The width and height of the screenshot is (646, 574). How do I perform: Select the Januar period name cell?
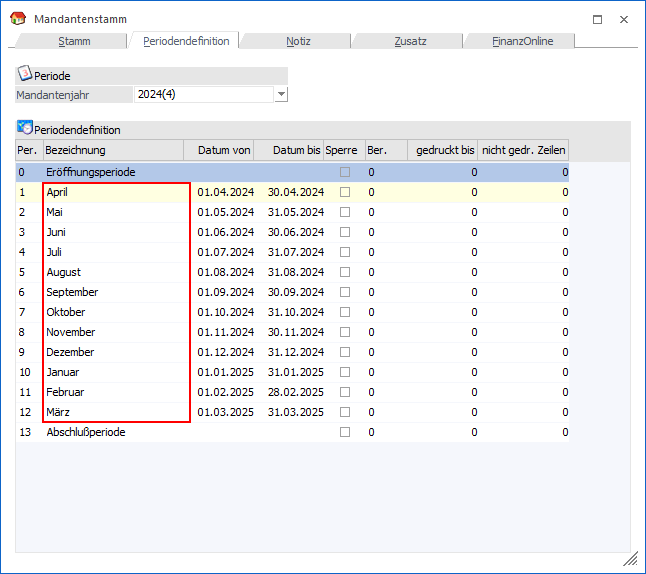64,372
